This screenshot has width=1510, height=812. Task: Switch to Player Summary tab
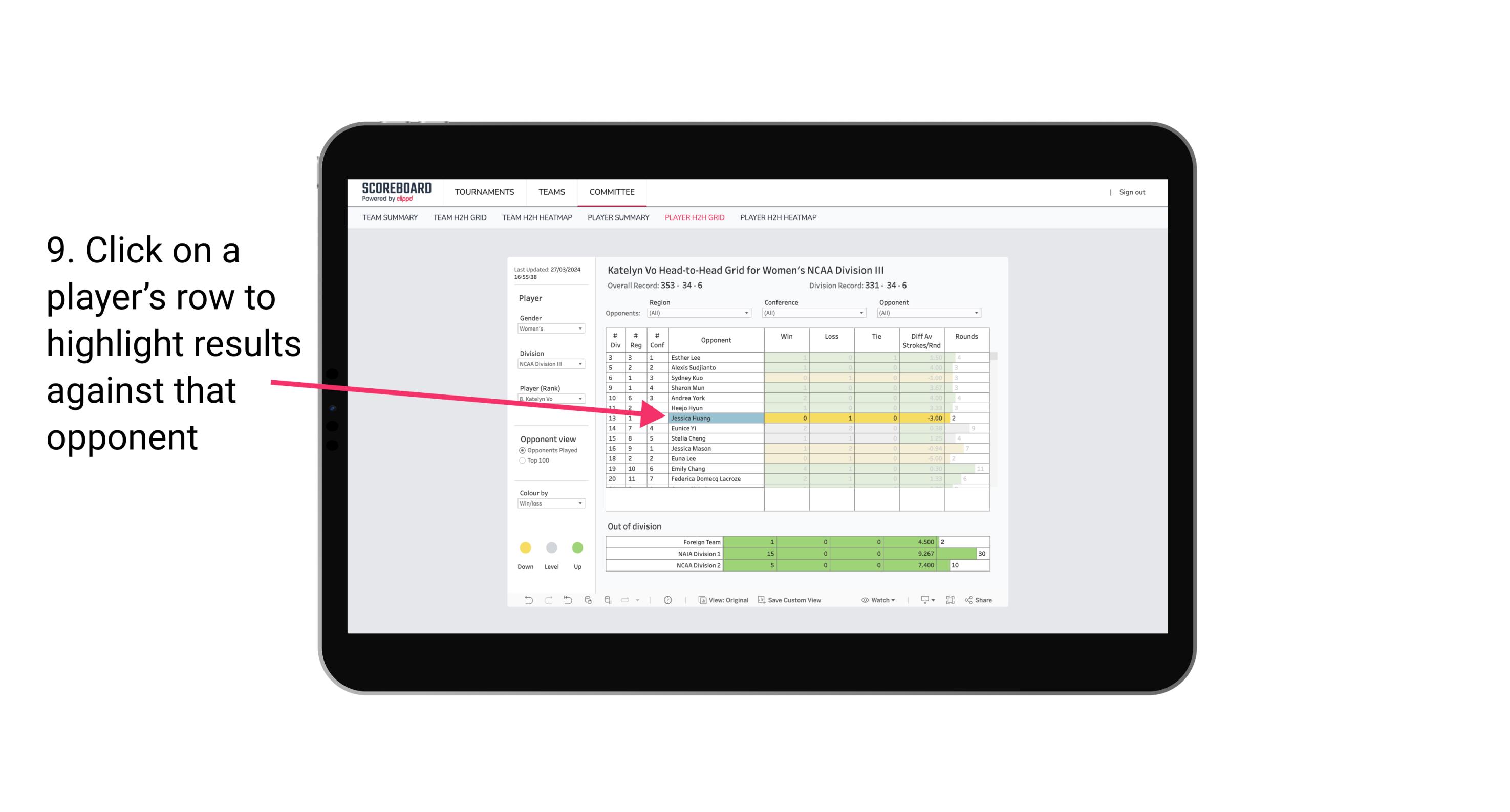(x=617, y=218)
